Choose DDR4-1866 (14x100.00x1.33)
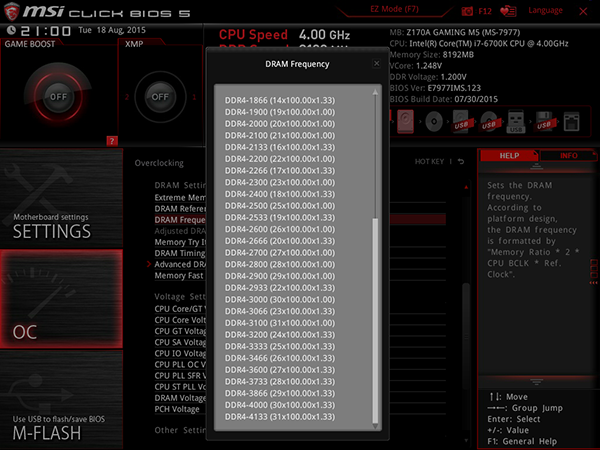 [280, 100]
